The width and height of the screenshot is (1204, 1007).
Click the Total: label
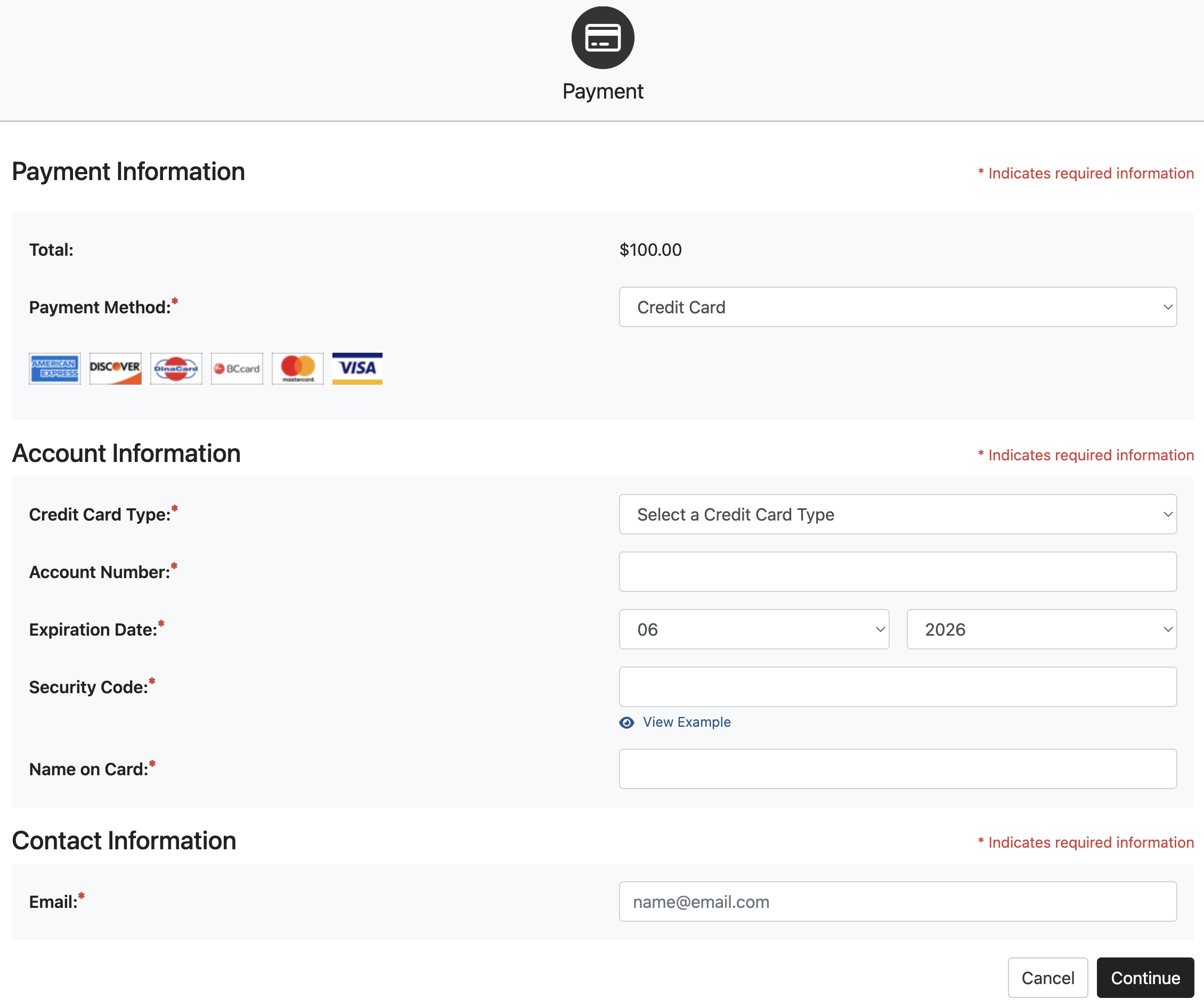51,250
